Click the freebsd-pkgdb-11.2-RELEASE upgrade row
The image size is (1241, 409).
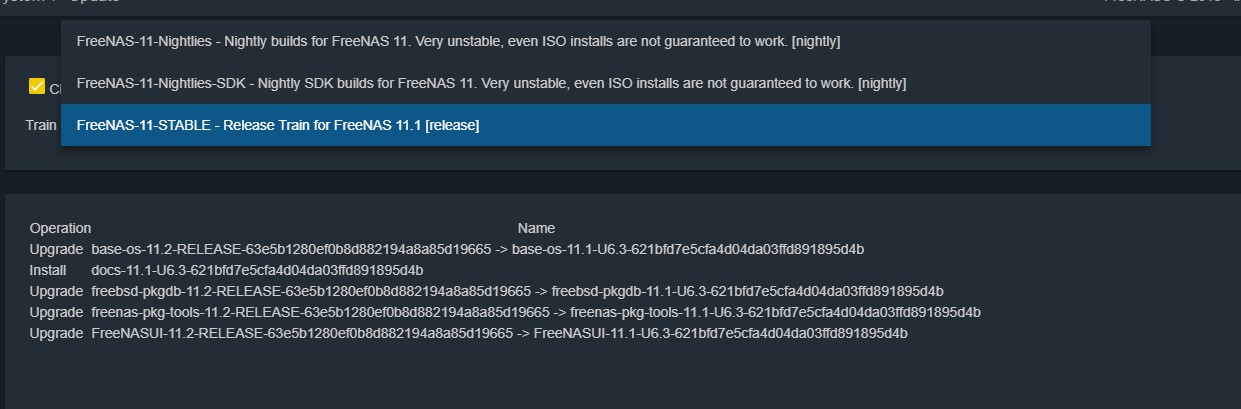[486, 291]
